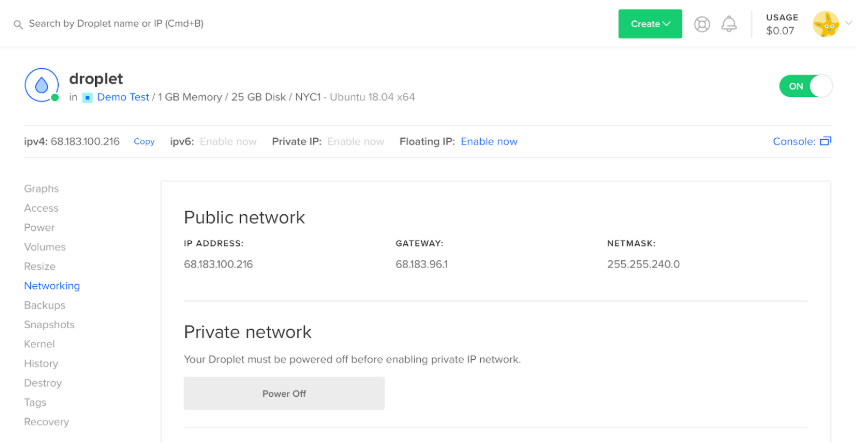
Task: Open the Console window icon
Action: coord(825,142)
